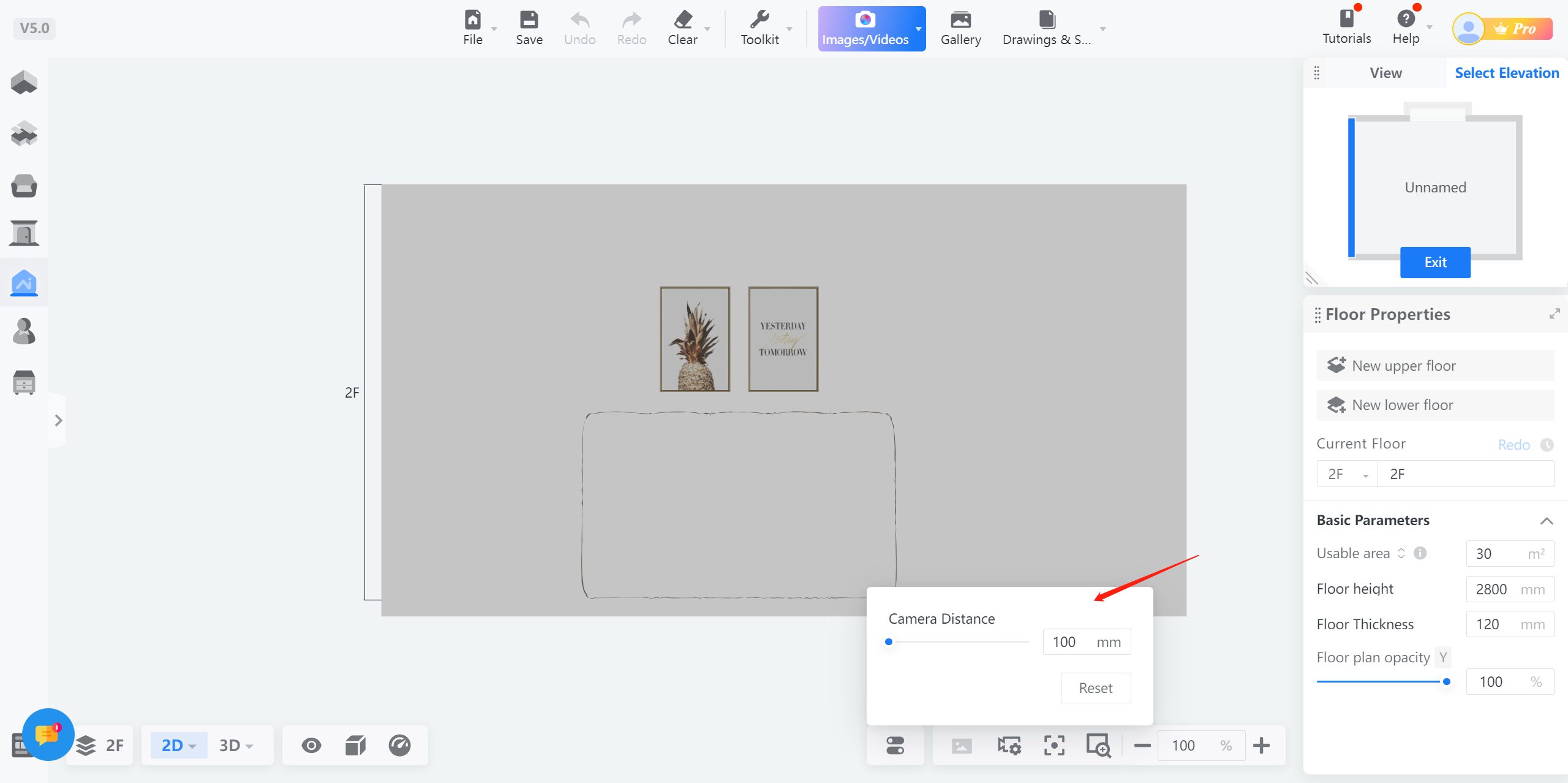Screen dimensions: 1568x783
Task: Click the Camera Distance slider handle
Action: (x=889, y=641)
